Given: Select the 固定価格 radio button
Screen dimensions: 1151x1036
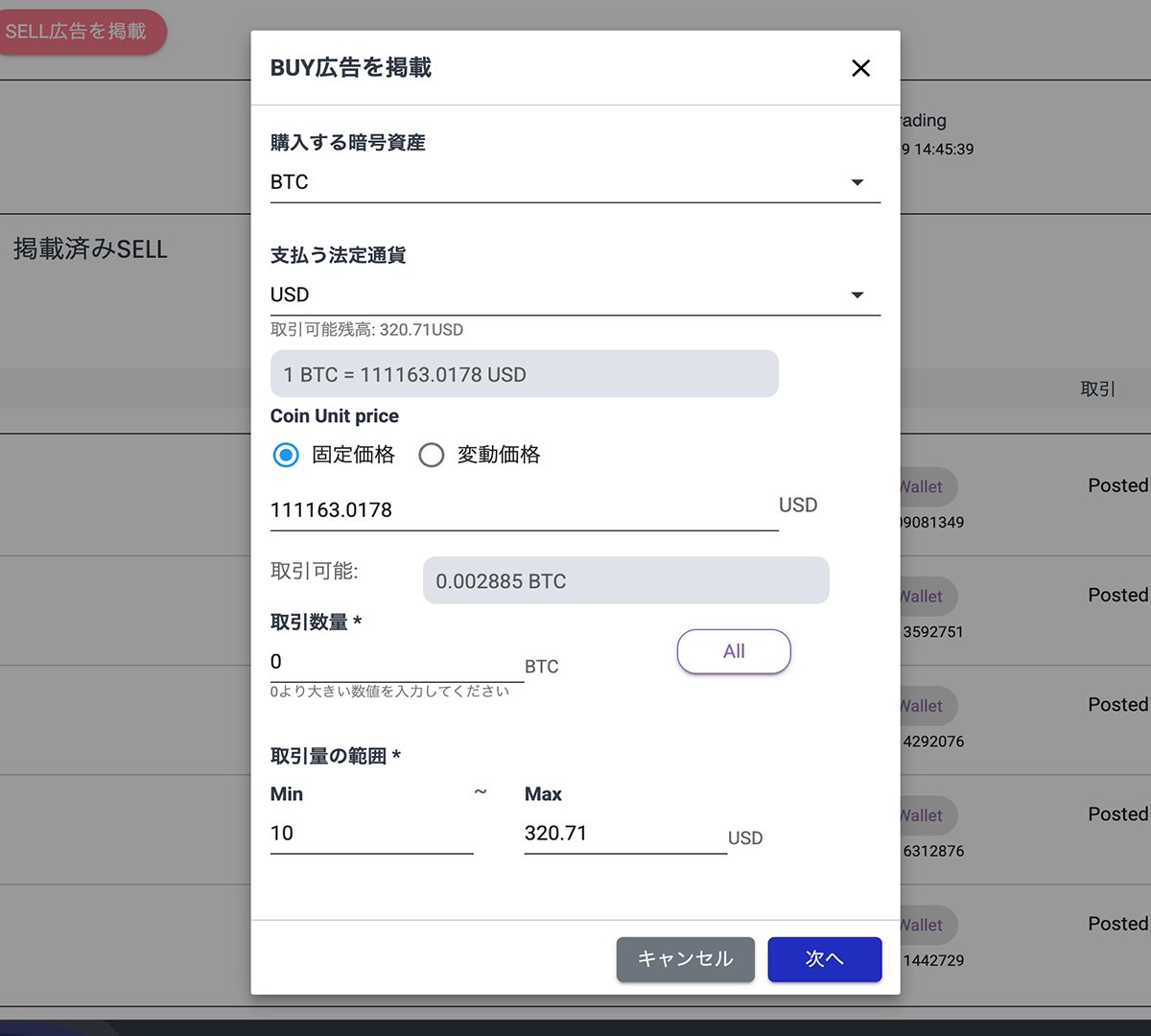Looking at the screenshot, I should pos(286,455).
